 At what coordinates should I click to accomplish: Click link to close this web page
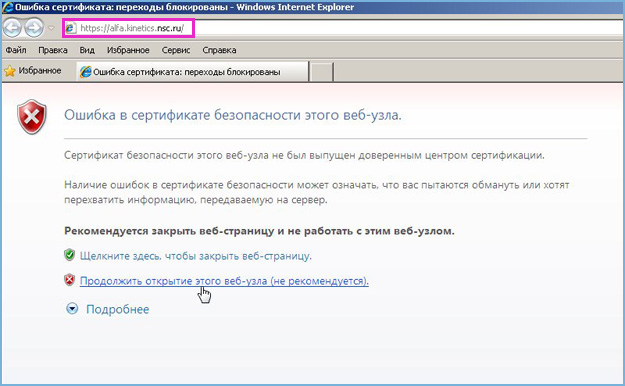[x=196, y=256]
